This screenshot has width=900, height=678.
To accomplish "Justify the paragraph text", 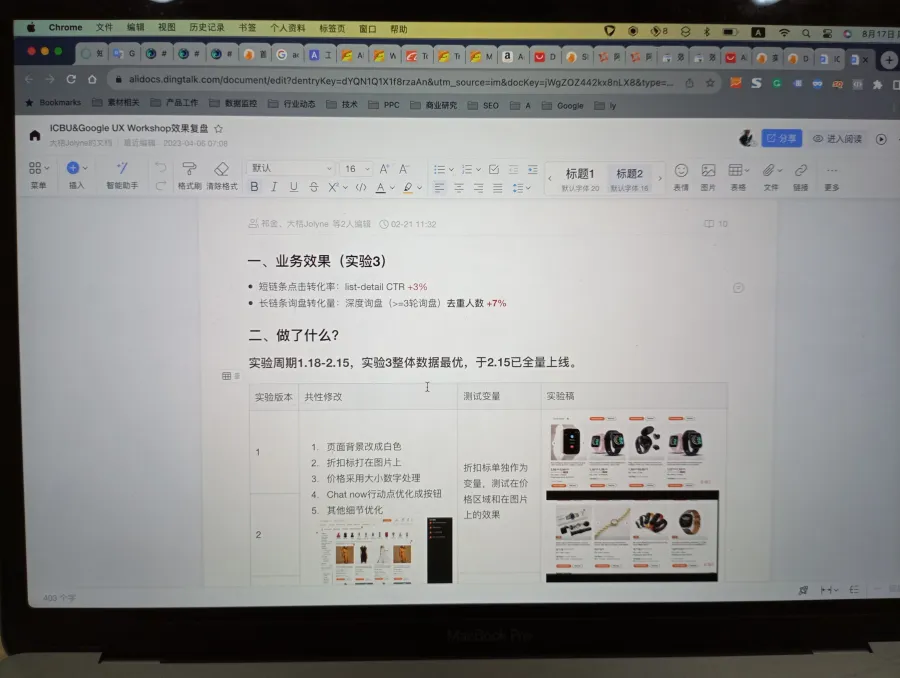I will 498,188.
